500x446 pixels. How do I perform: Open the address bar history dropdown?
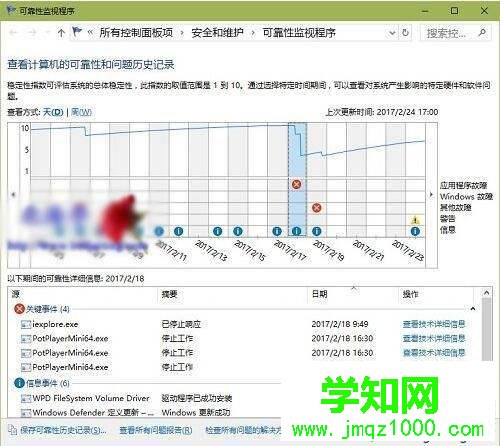click(392, 33)
